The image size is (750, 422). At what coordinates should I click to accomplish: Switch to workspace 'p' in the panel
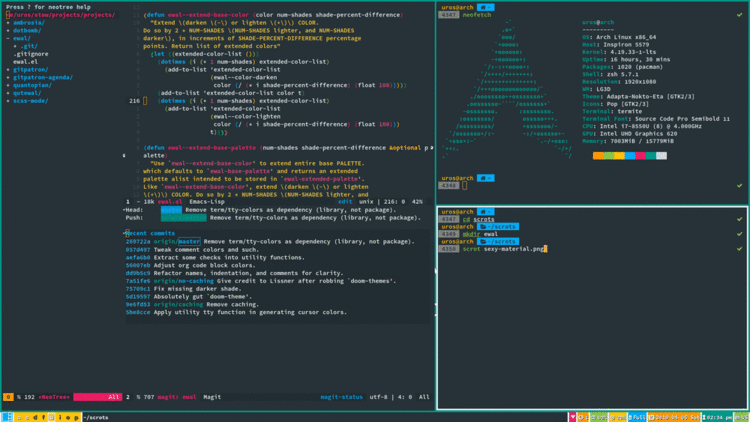pos(76,417)
